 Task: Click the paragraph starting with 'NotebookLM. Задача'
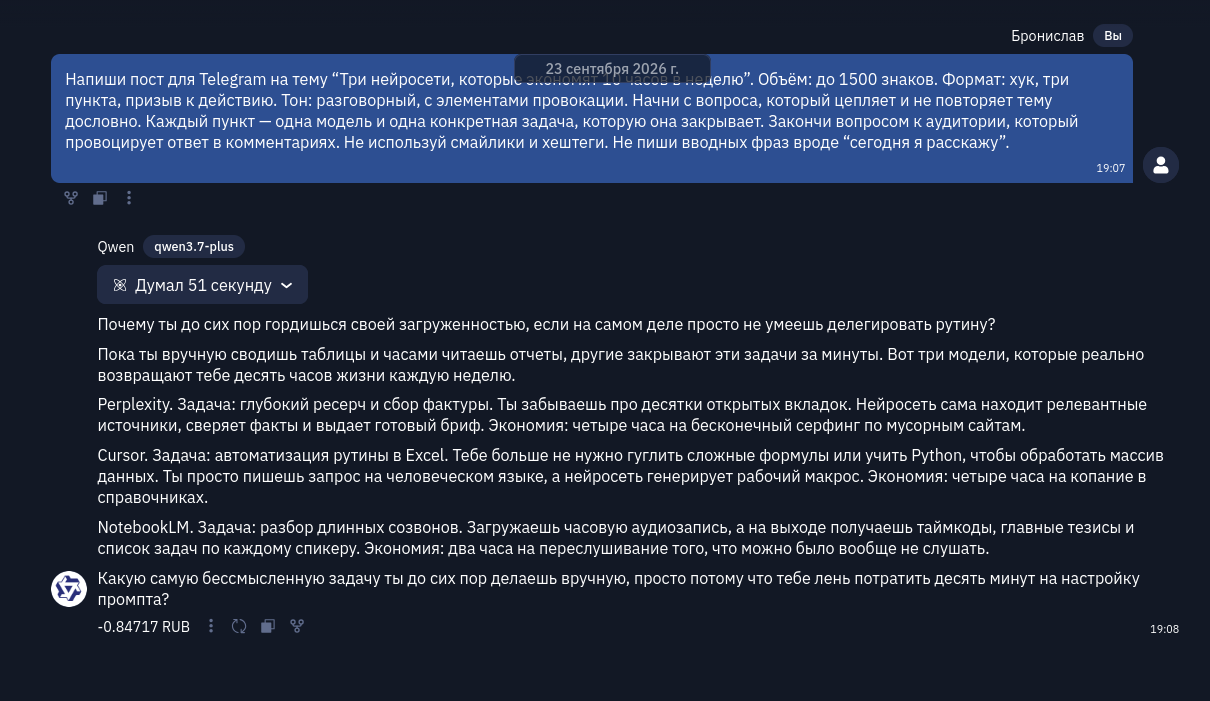[x=616, y=538]
